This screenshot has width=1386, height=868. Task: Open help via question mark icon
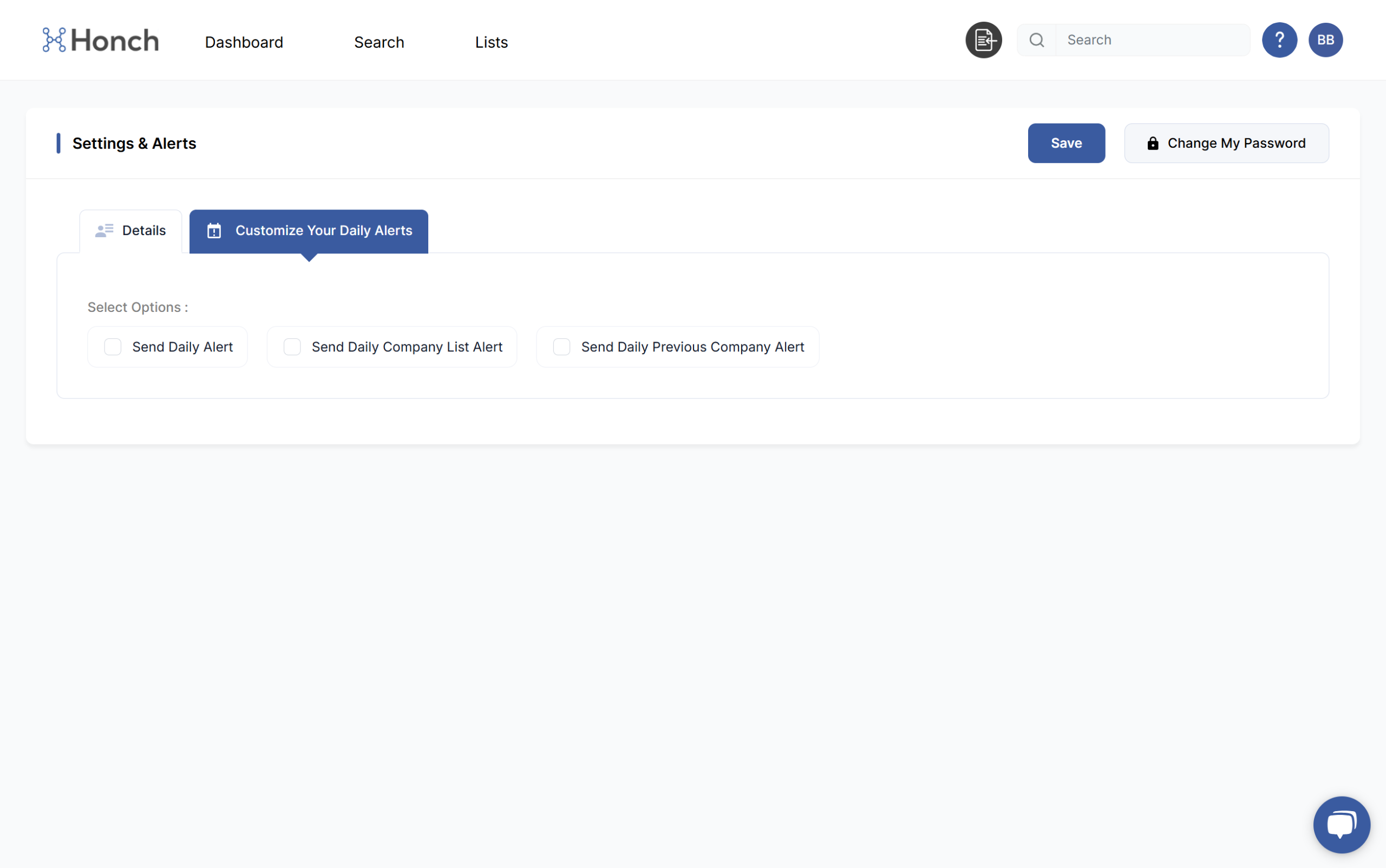[1279, 40]
